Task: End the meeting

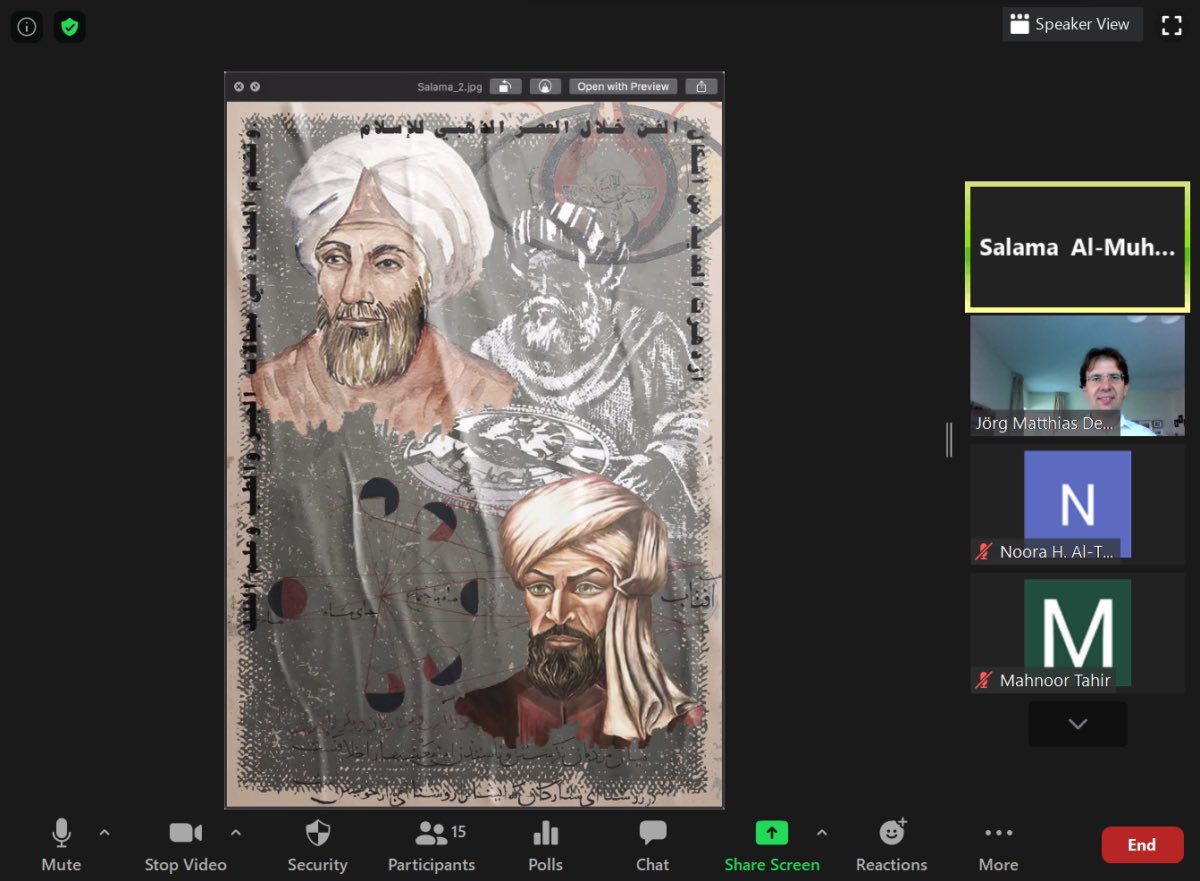Action: pos(1142,845)
